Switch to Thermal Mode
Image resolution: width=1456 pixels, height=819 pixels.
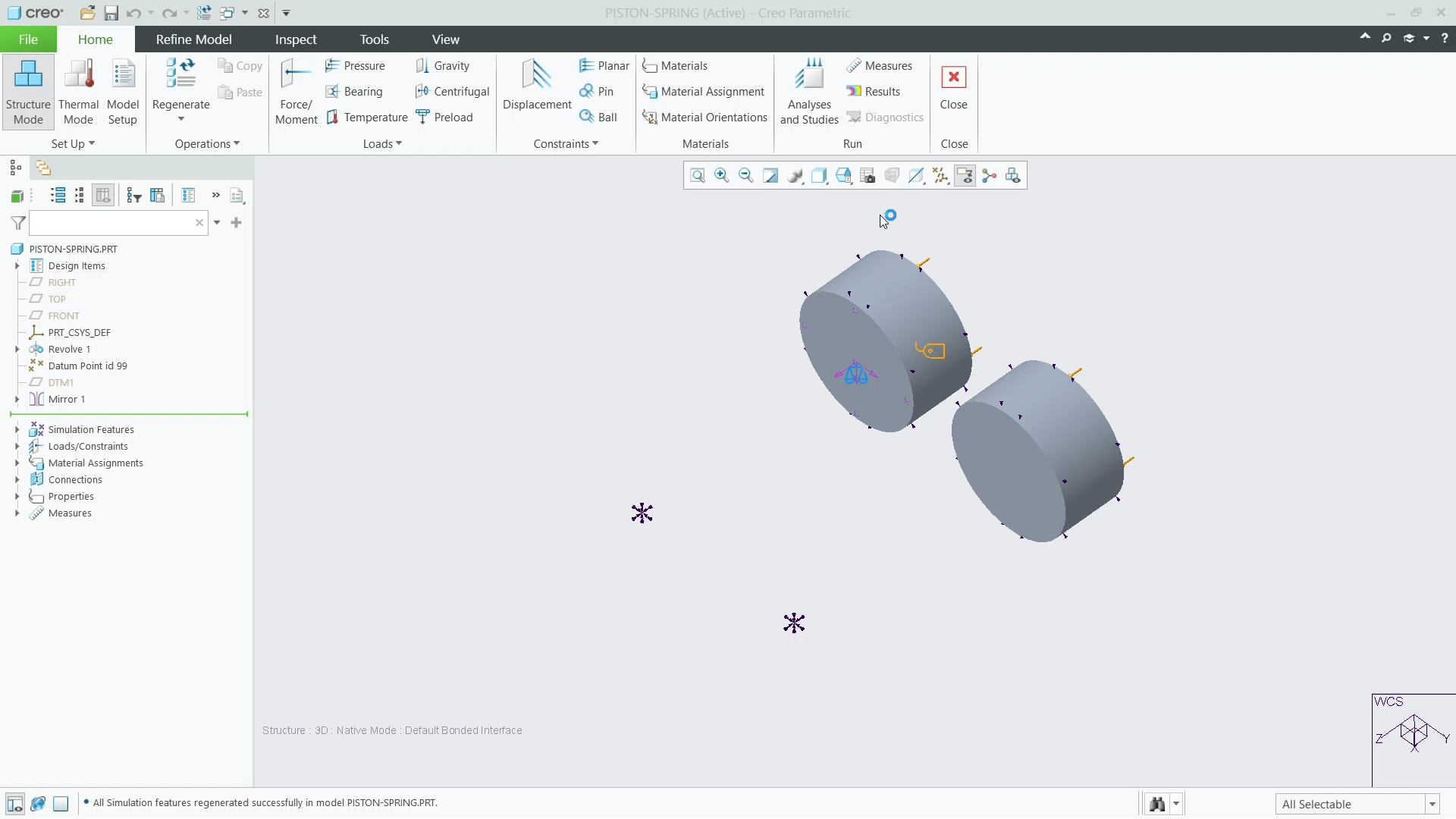(78, 92)
